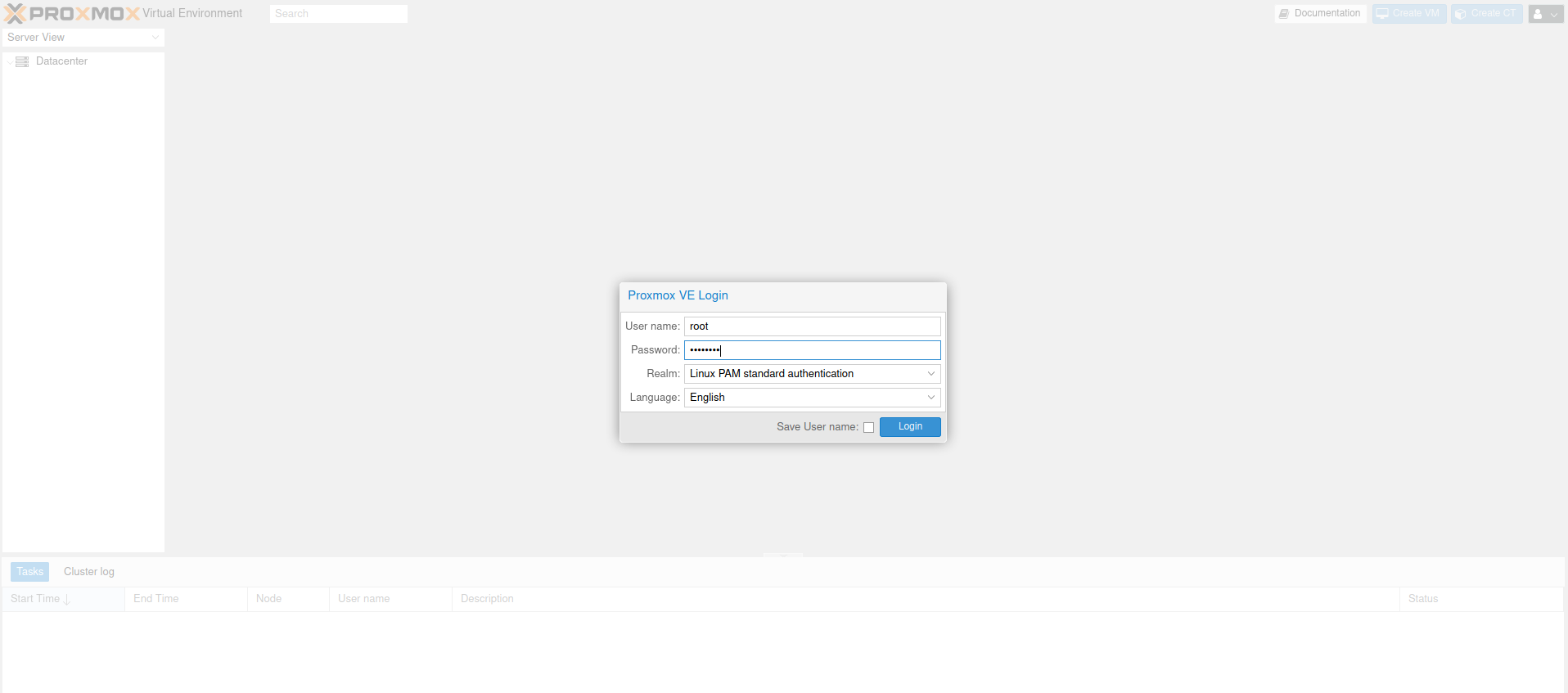1568x693 pixels.
Task: Open the Realm dropdown
Action: [x=930, y=374]
